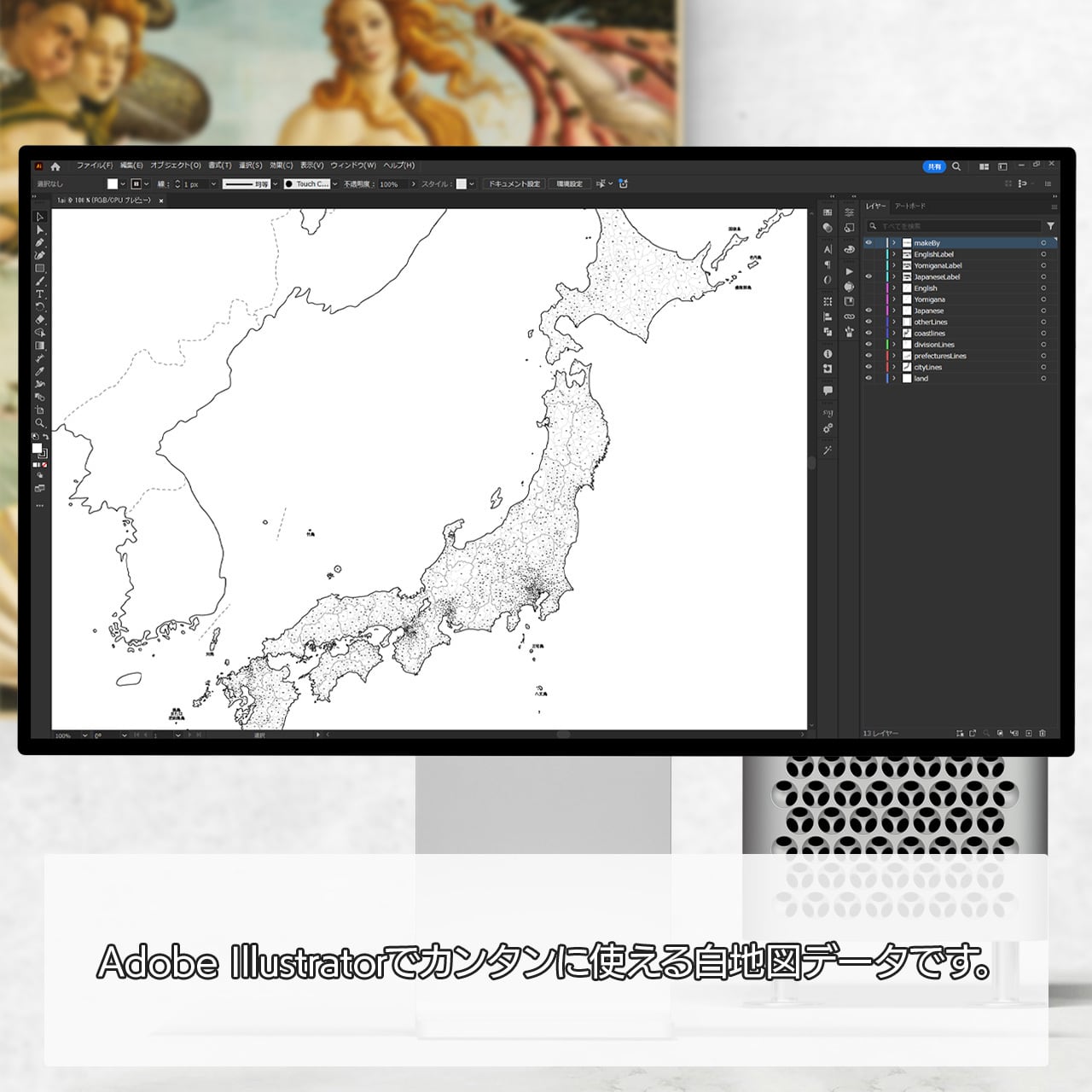Pick the Rectangle tool
This screenshot has height=1092, width=1092.
(39, 268)
